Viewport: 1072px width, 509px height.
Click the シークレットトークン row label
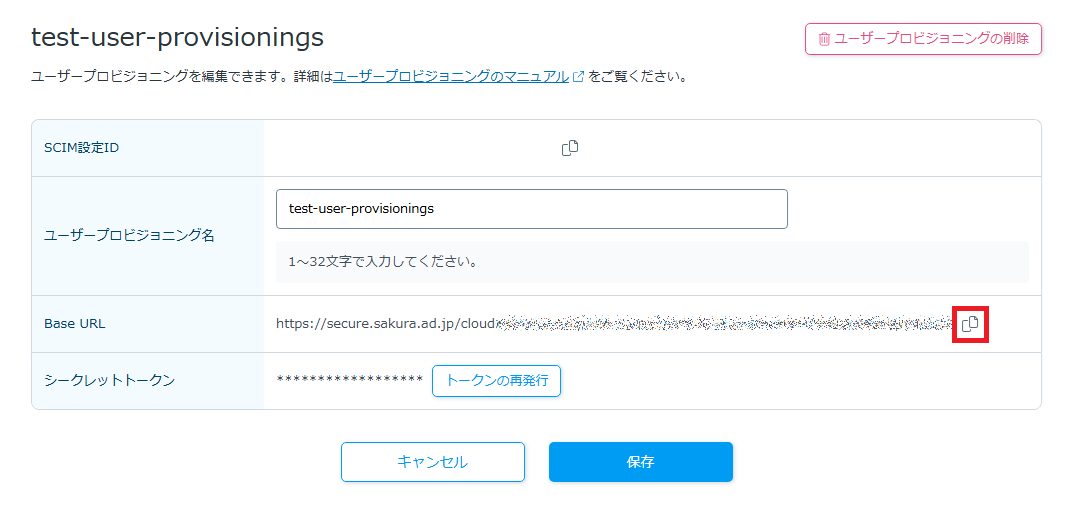click(x=109, y=381)
